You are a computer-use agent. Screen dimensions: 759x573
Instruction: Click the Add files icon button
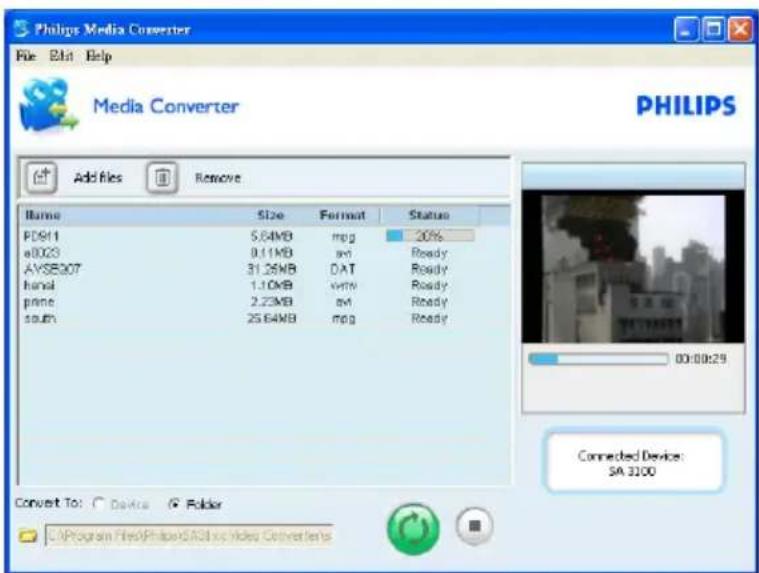42,177
